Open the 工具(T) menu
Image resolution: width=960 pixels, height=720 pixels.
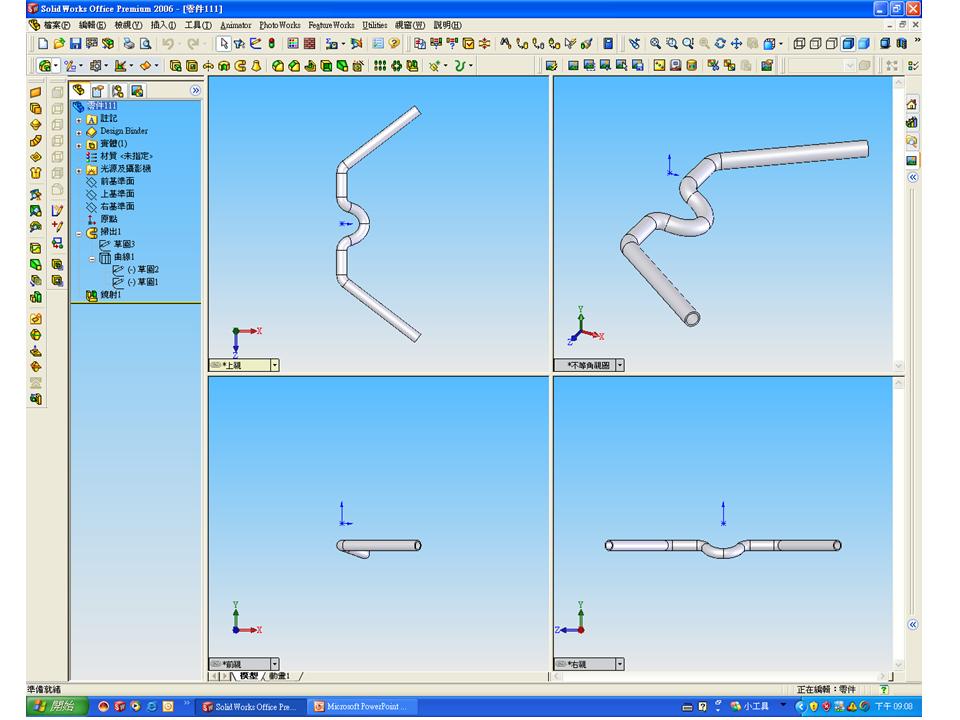(x=198, y=25)
